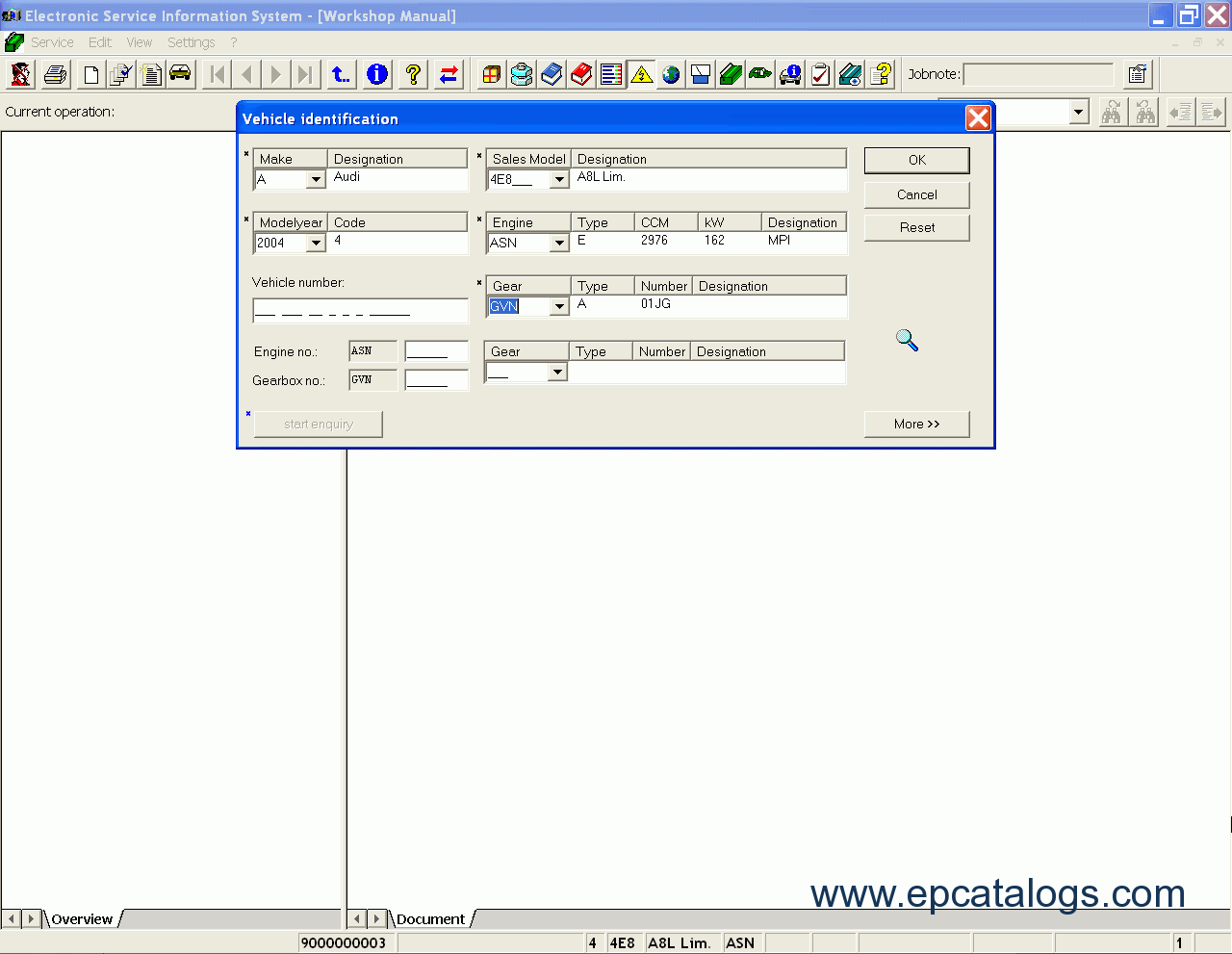Click the clipboard icon beside the Jobnote field
The width and height of the screenshot is (1232, 954).
(1137, 74)
